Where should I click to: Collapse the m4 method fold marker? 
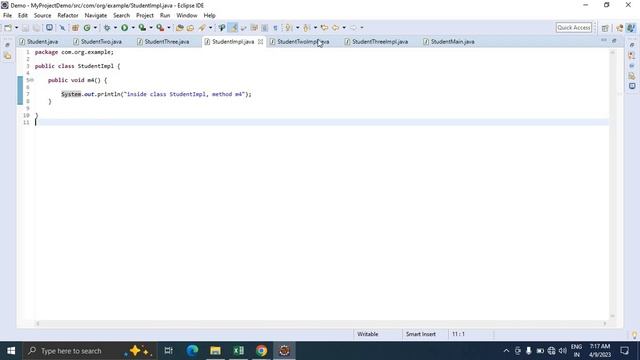tap(31, 80)
